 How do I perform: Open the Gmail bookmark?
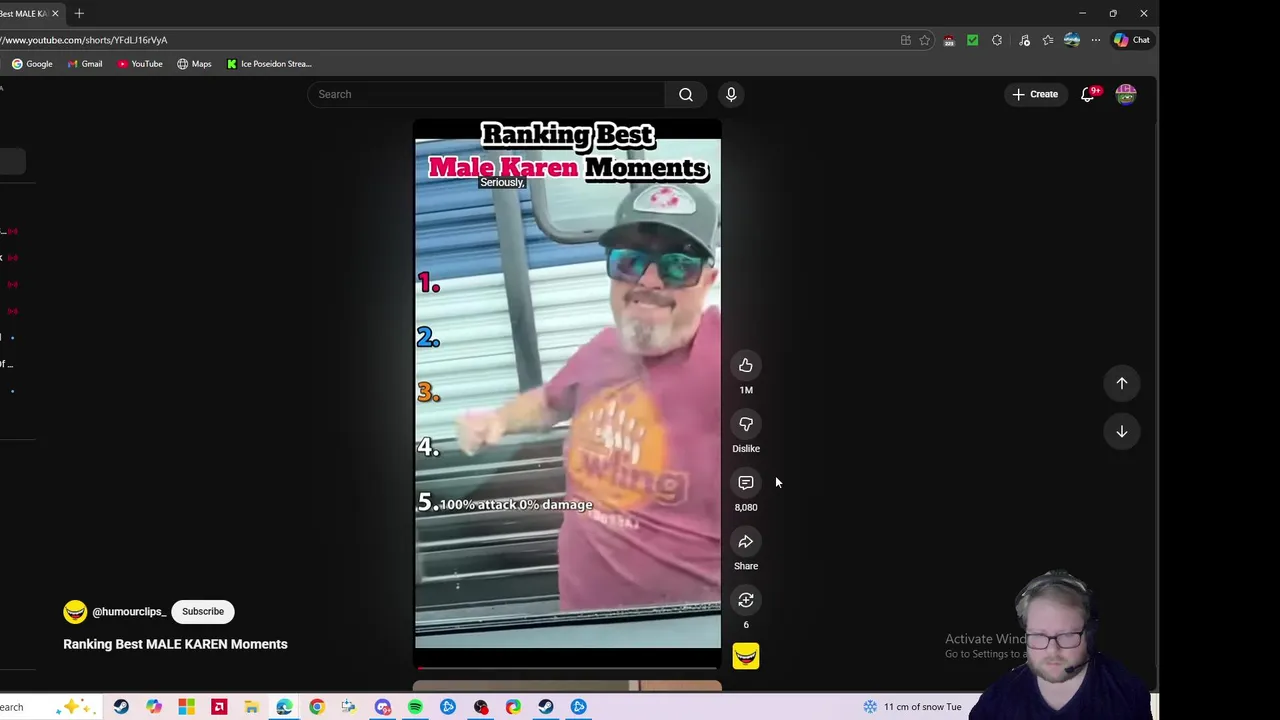coord(85,64)
